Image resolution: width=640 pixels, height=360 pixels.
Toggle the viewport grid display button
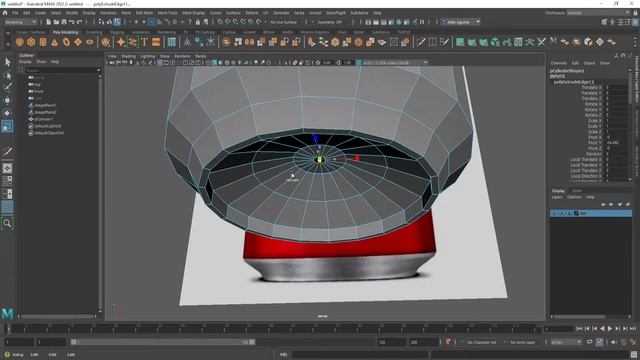tap(160, 63)
